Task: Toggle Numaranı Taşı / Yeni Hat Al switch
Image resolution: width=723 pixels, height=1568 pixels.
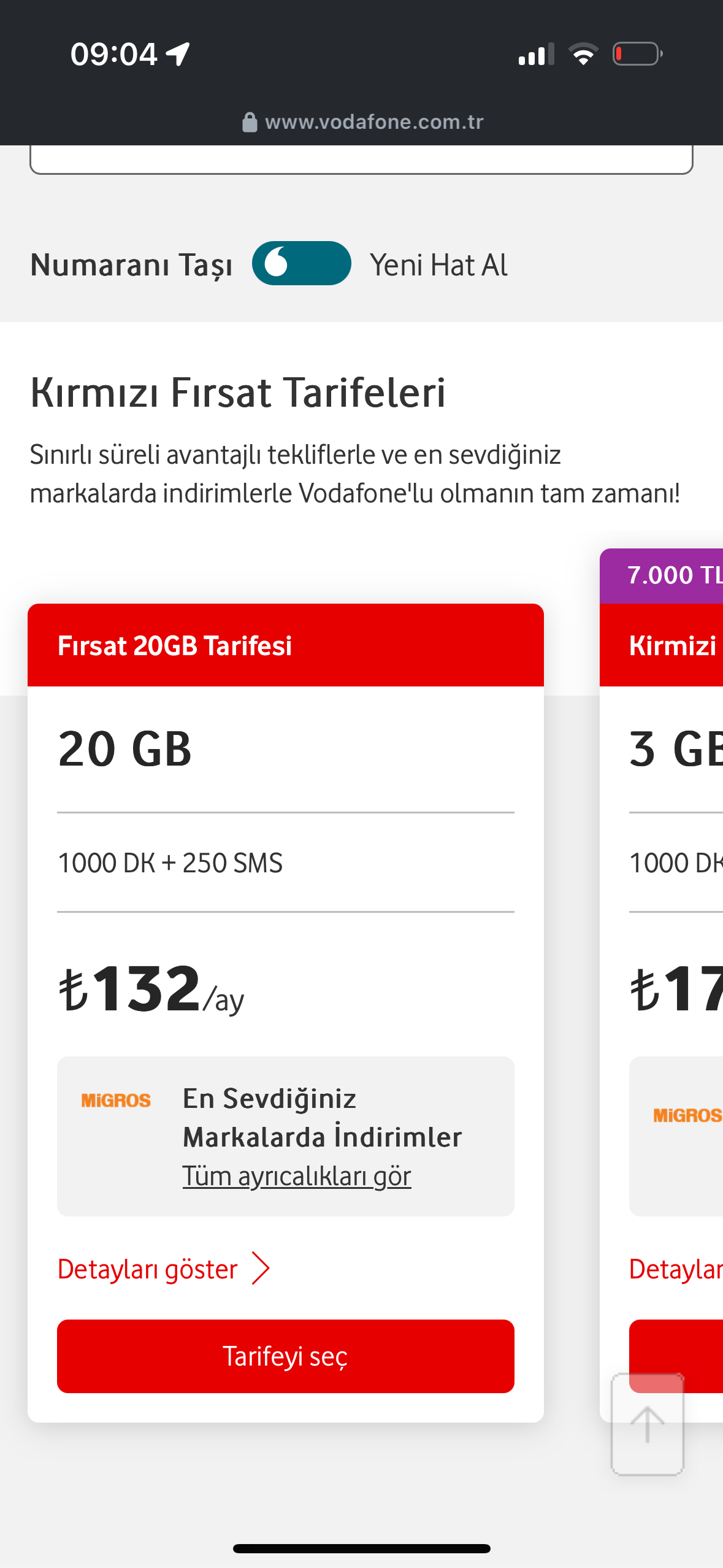Action: pyautogui.click(x=301, y=263)
